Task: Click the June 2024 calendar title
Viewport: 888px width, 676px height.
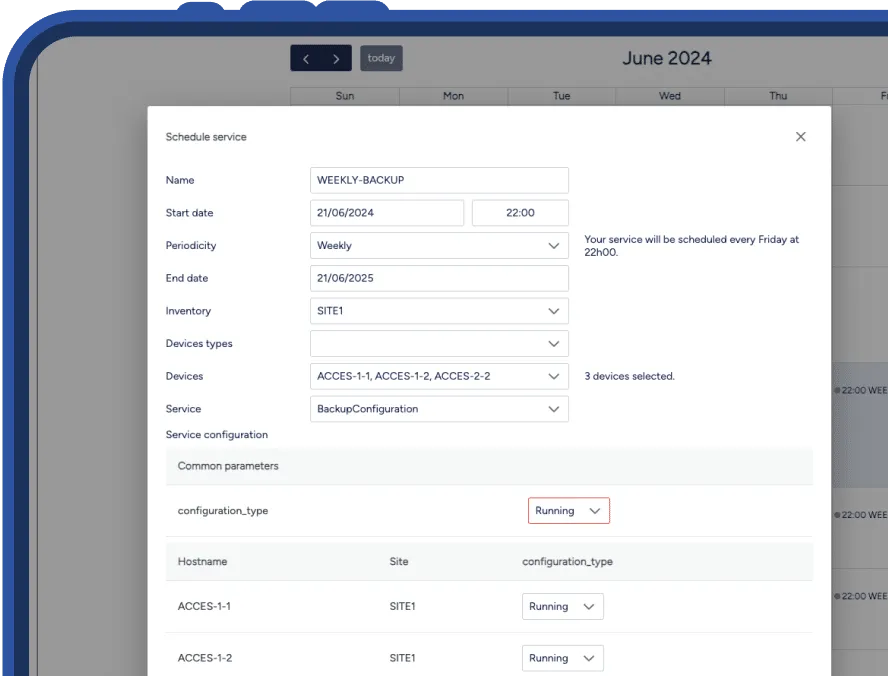Action: [667, 58]
